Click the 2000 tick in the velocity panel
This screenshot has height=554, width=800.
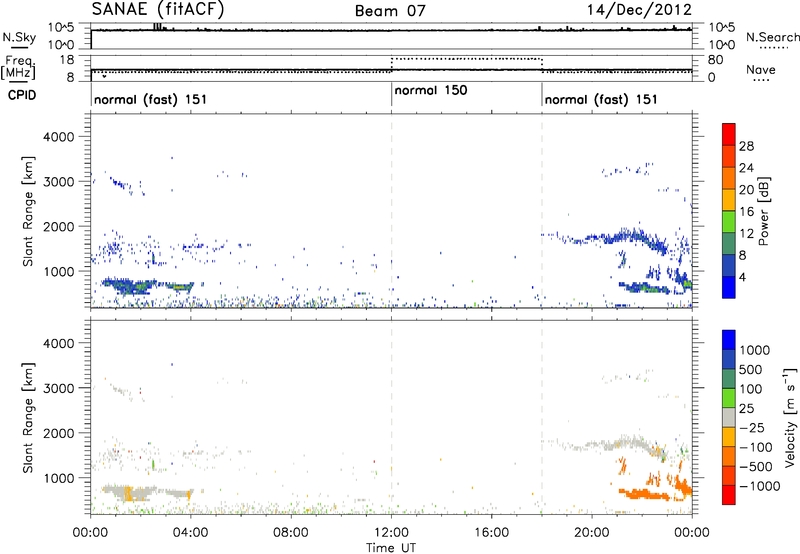click(x=58, y=433)
